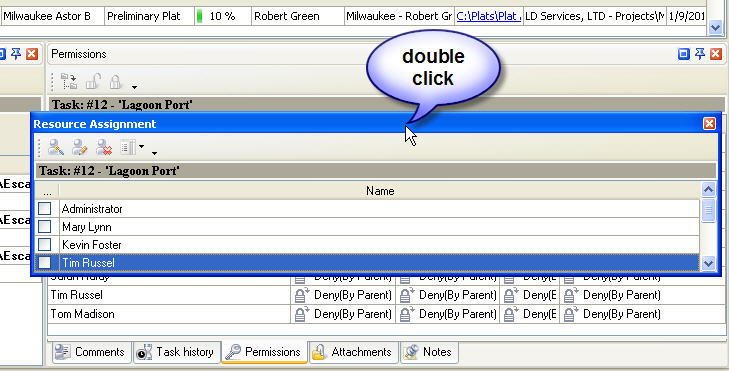Click the remove resource red X icon
The height and width of the screenshot is (371, 729).
tap(104, 148)
